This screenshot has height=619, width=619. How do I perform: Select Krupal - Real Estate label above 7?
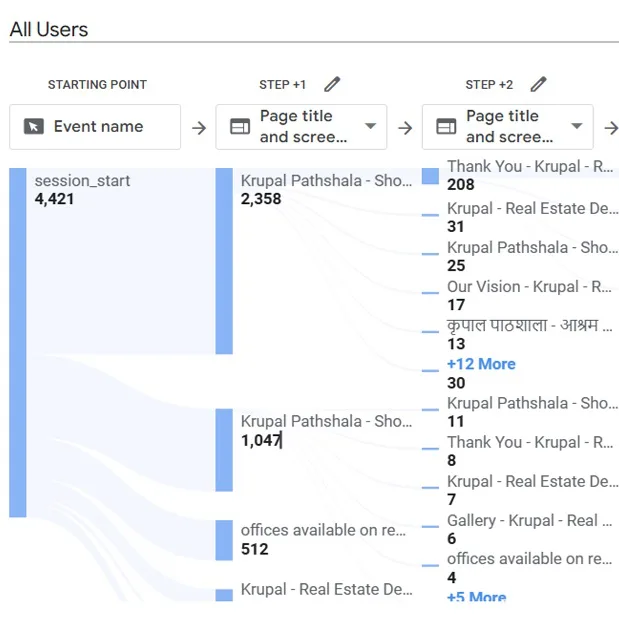pyautogui.click(x=533, y=482)
